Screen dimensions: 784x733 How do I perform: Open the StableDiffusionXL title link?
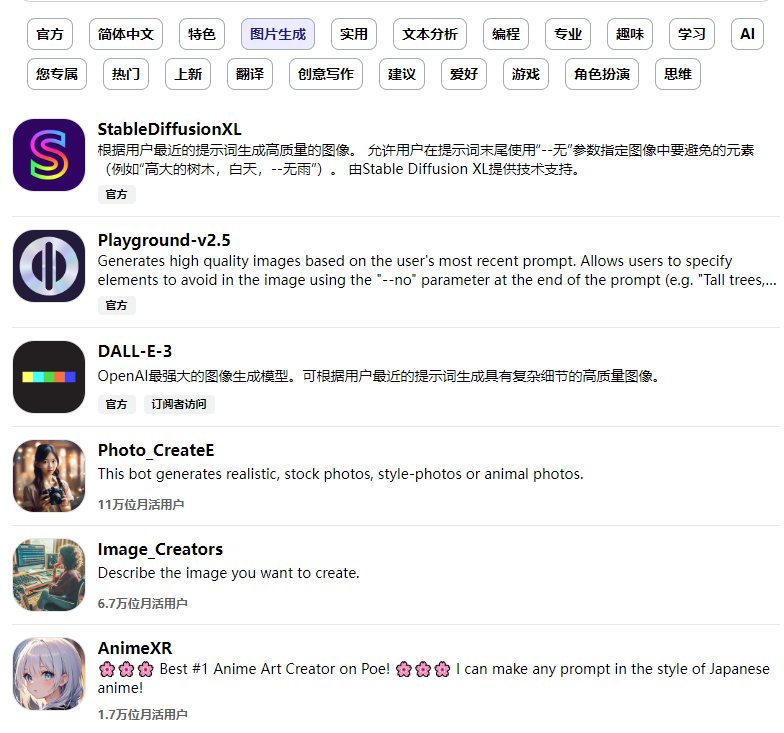tap(170, 130)
